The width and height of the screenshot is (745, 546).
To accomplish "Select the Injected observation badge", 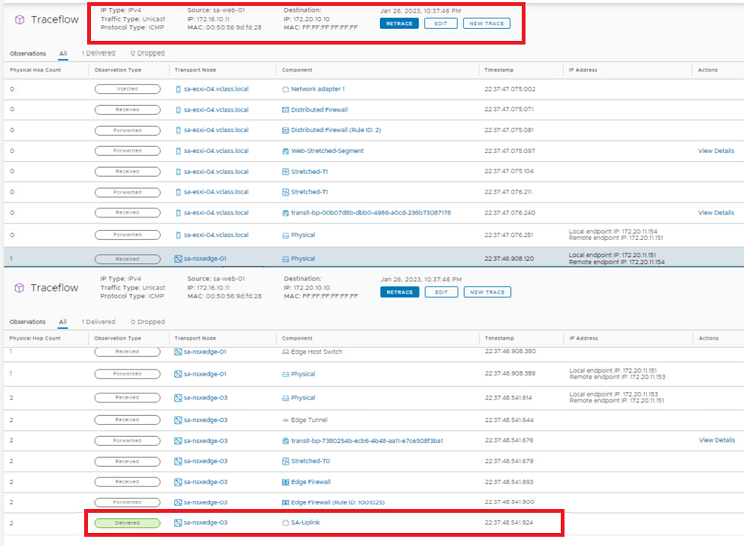I will [x=127, y=89].
